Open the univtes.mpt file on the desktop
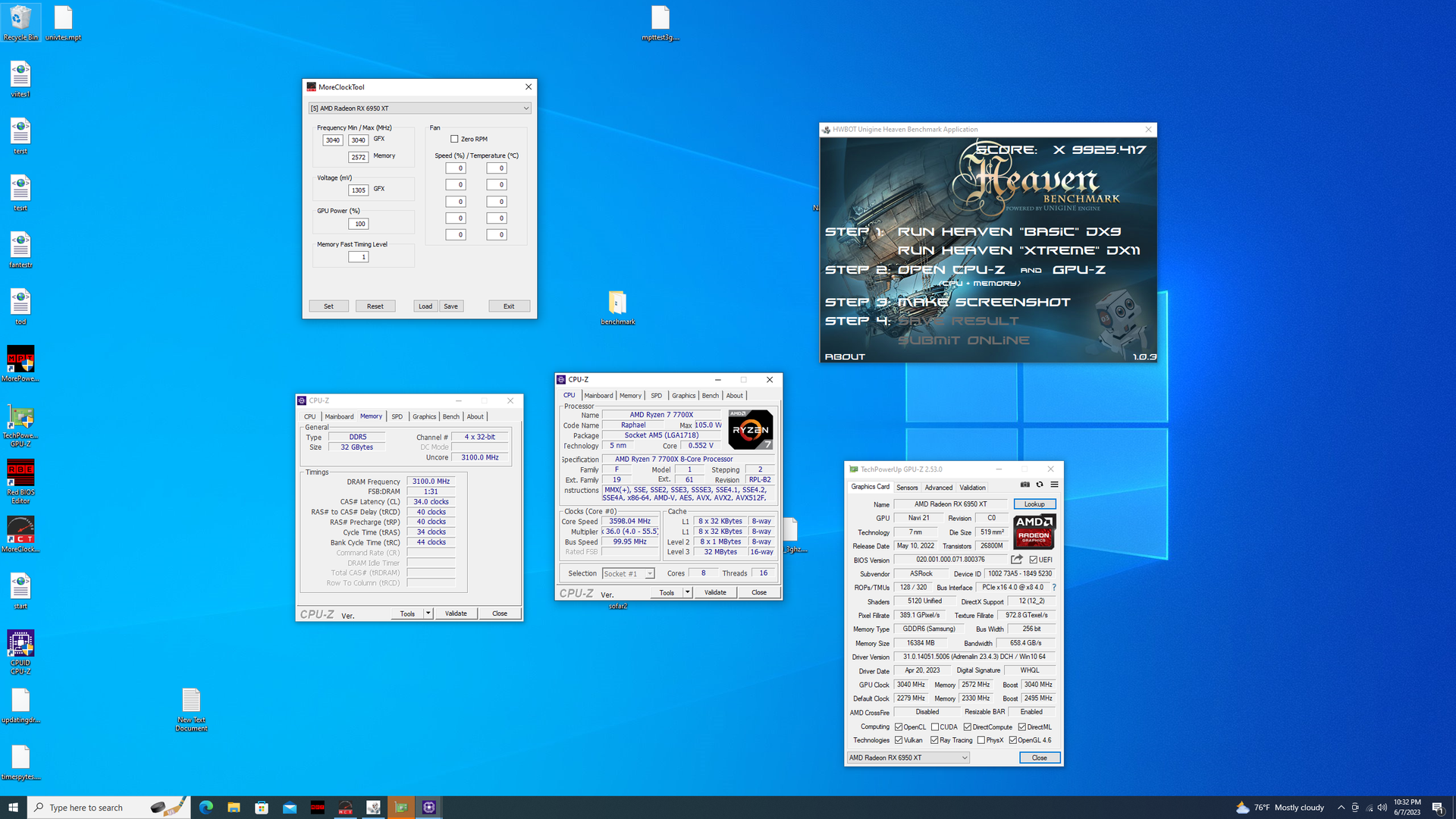 pos(63,23)
